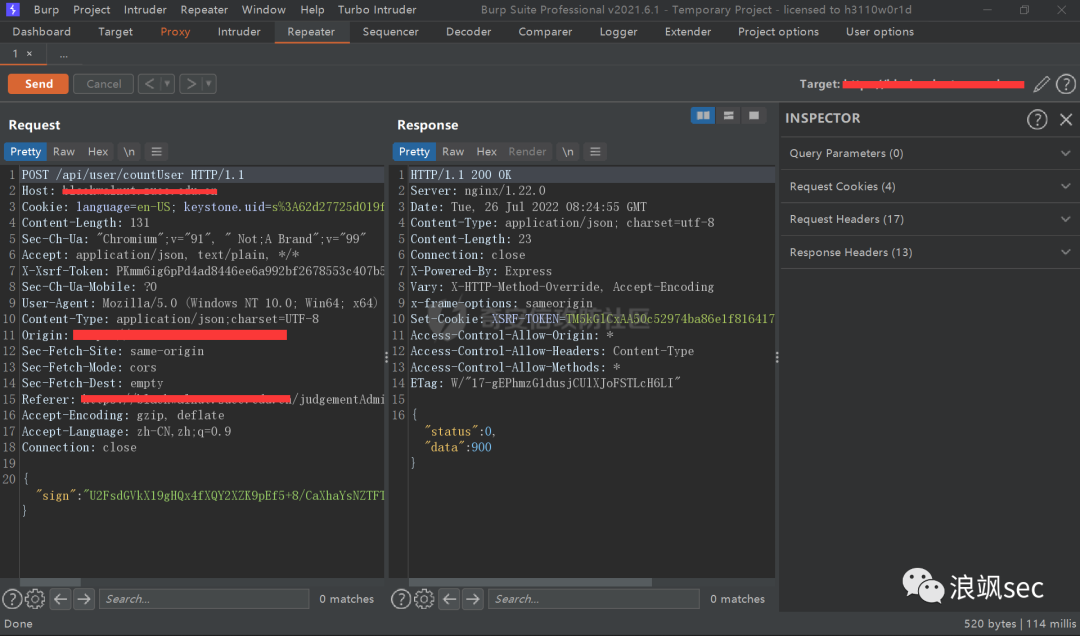
Task: Open response search help icon
Action: [401, 599]
